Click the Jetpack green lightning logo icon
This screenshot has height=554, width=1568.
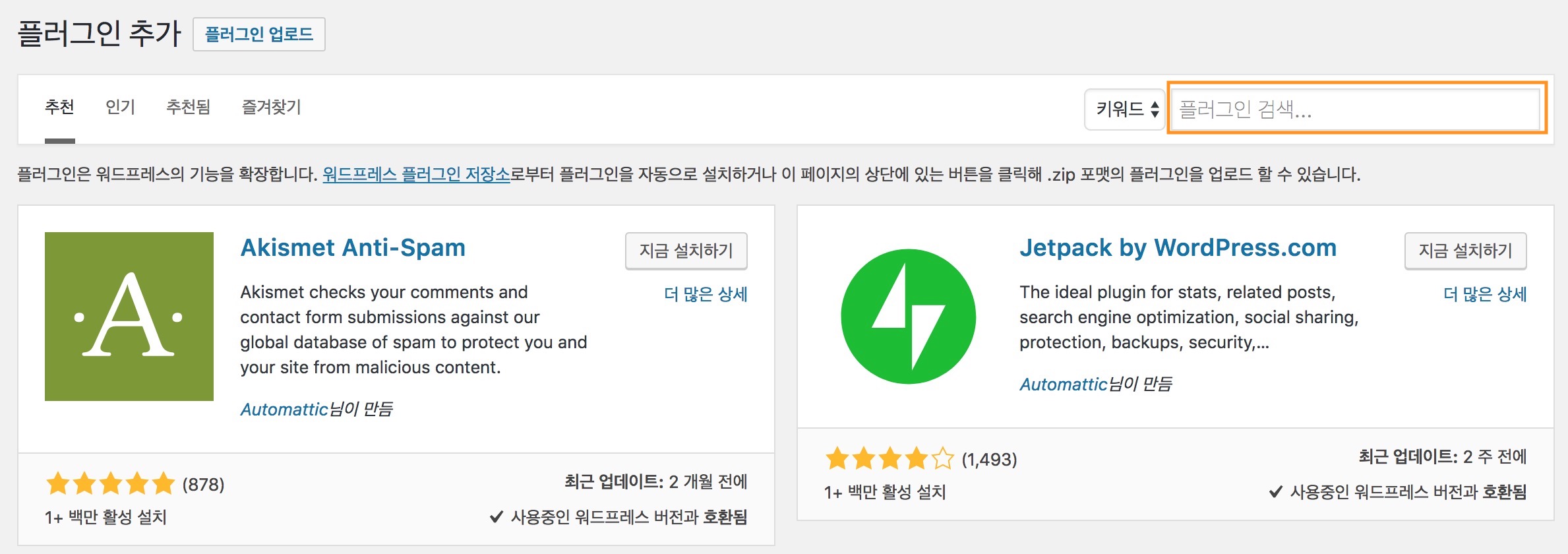[x=909, y=317]
